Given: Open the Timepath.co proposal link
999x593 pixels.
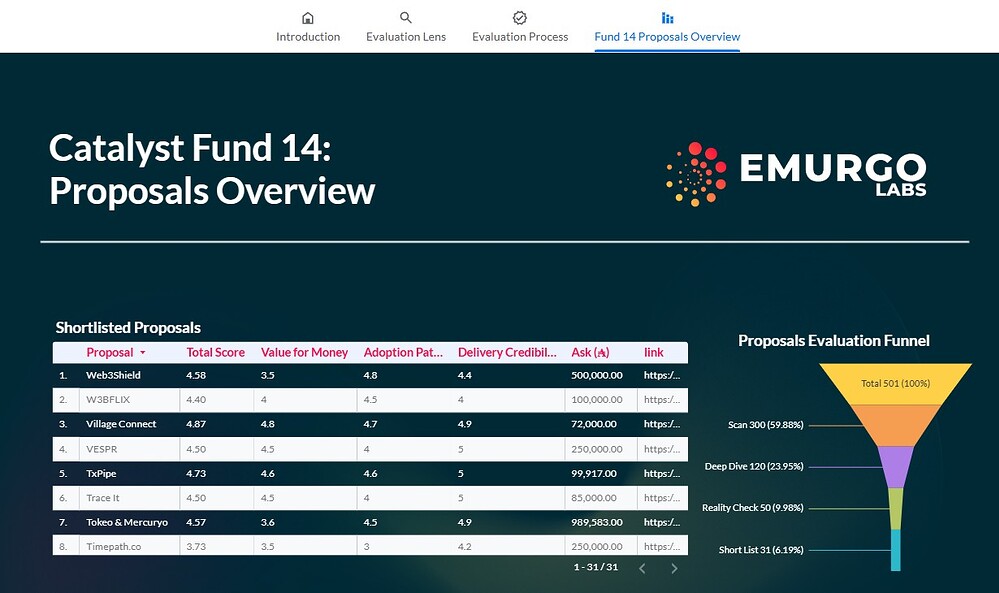Looking at the screenshot, I should tap(661, 547).
